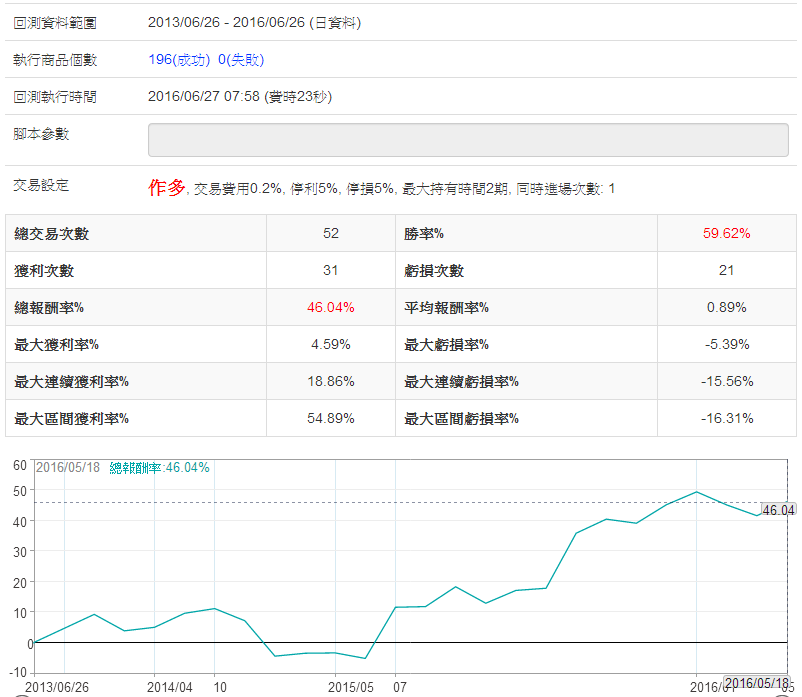The height and width of the screenshot is (697, 802).
Task: Click the 最大區間虧損率% value -16.31%
Action: (x=726, y=418)
